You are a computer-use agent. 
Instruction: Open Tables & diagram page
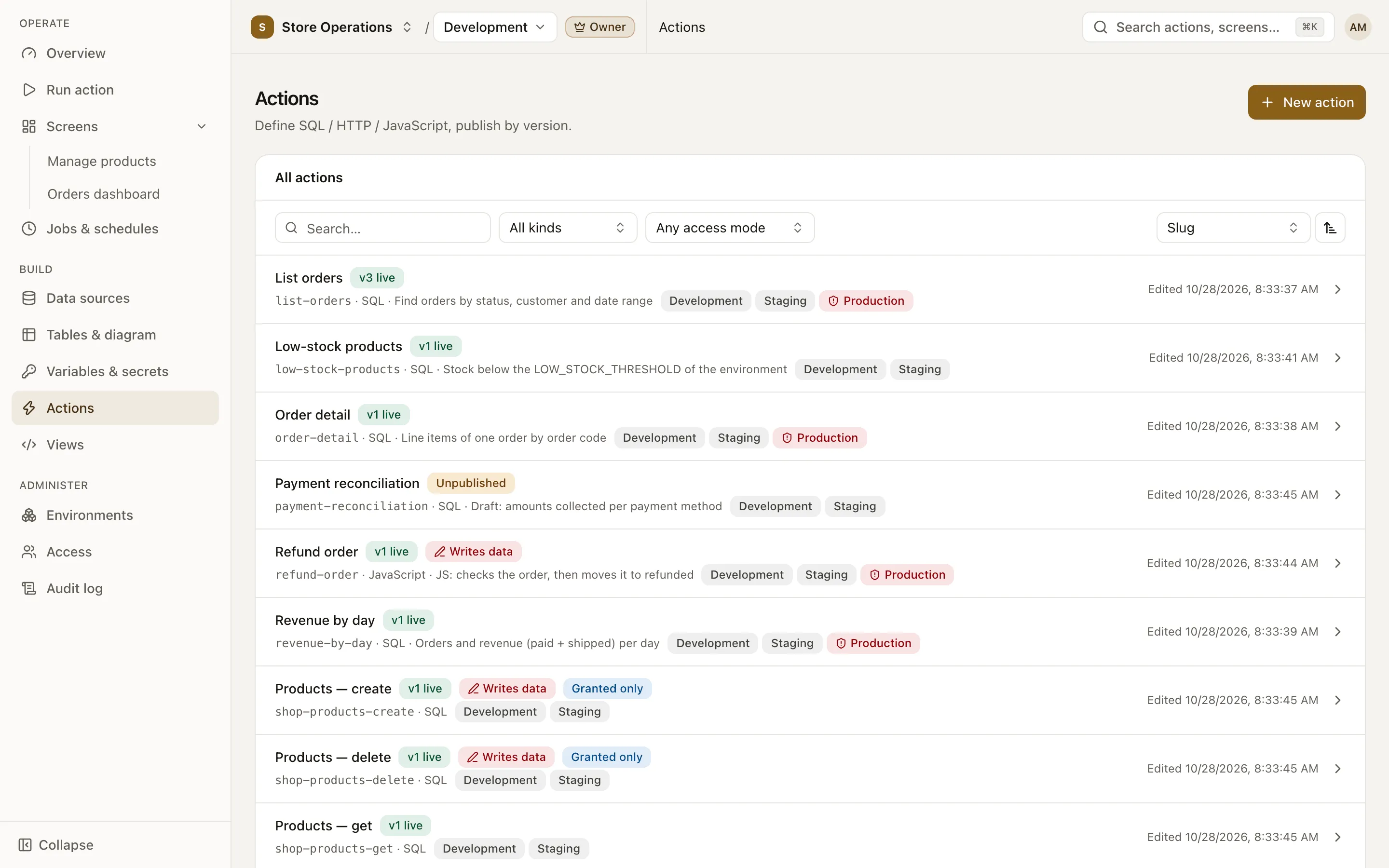tap(115, 335)
